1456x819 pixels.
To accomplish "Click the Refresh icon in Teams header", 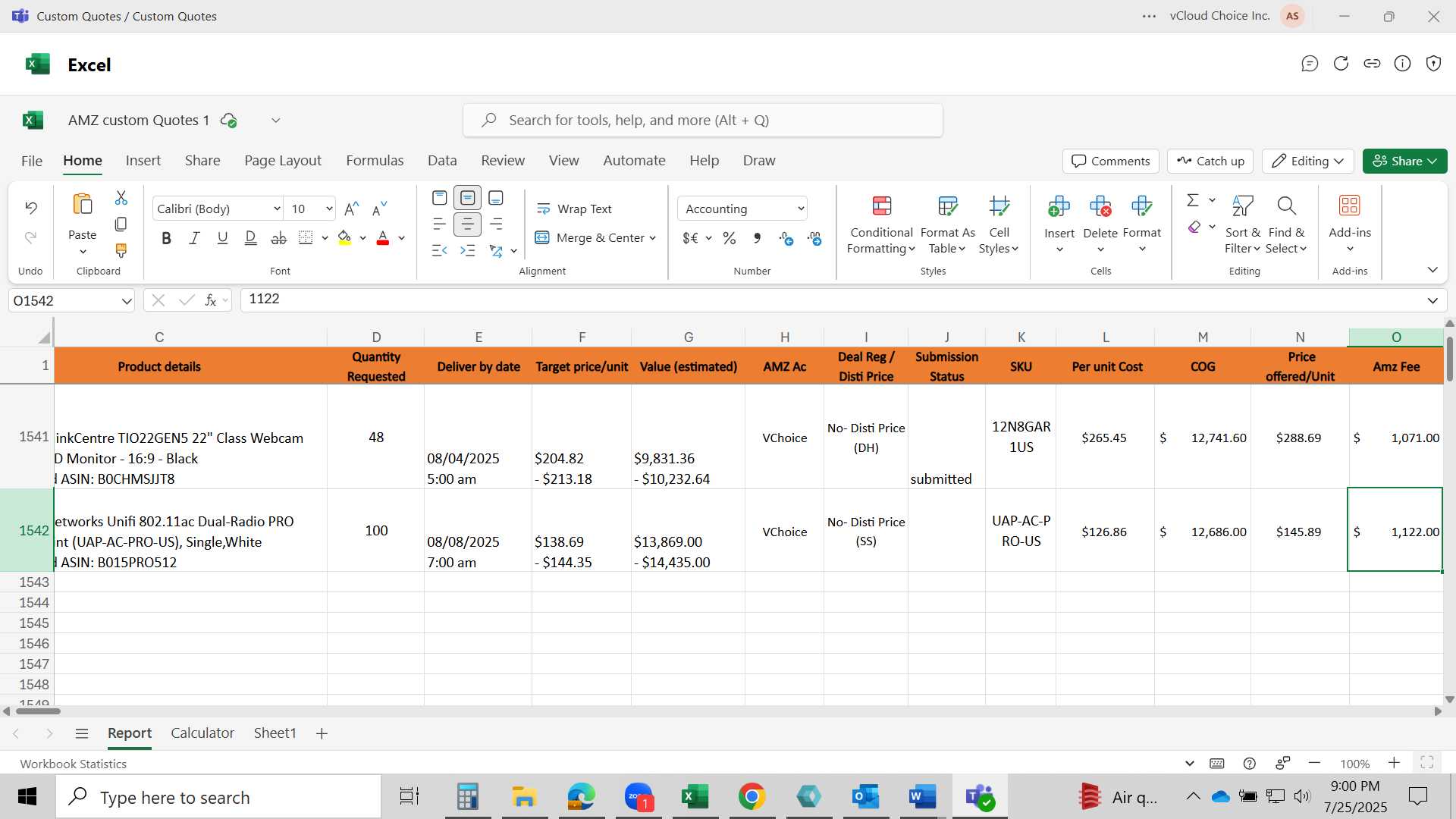I will (x=1341, y=64).
